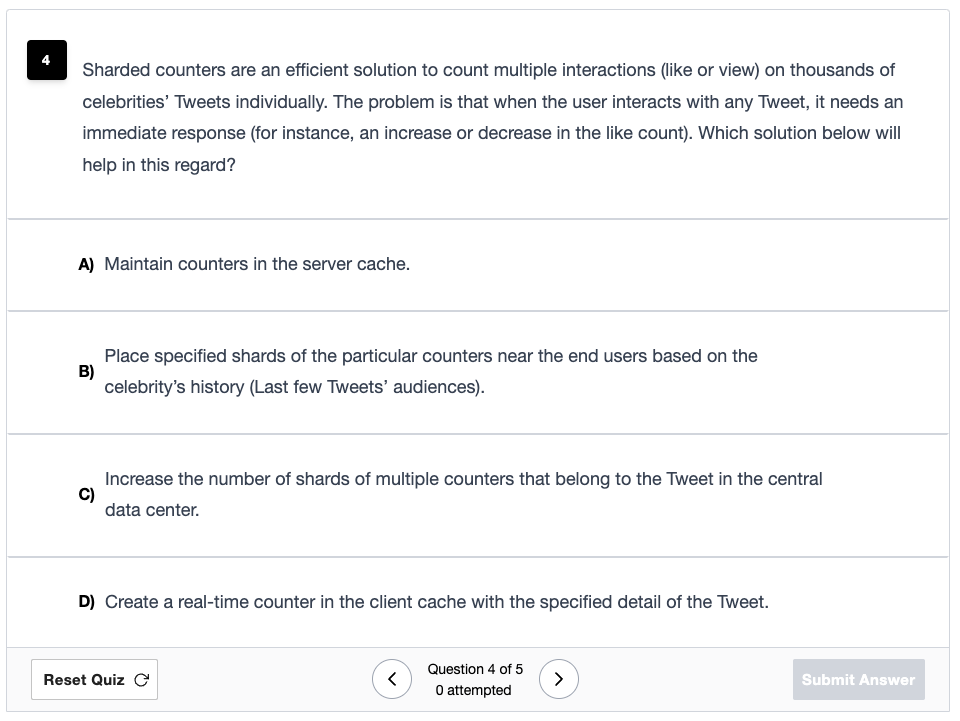Image resolution: width=960 pixels, height=721 pixels.
Task: Click 'data center.' line in option C
Action: click(x=152, y=510)
